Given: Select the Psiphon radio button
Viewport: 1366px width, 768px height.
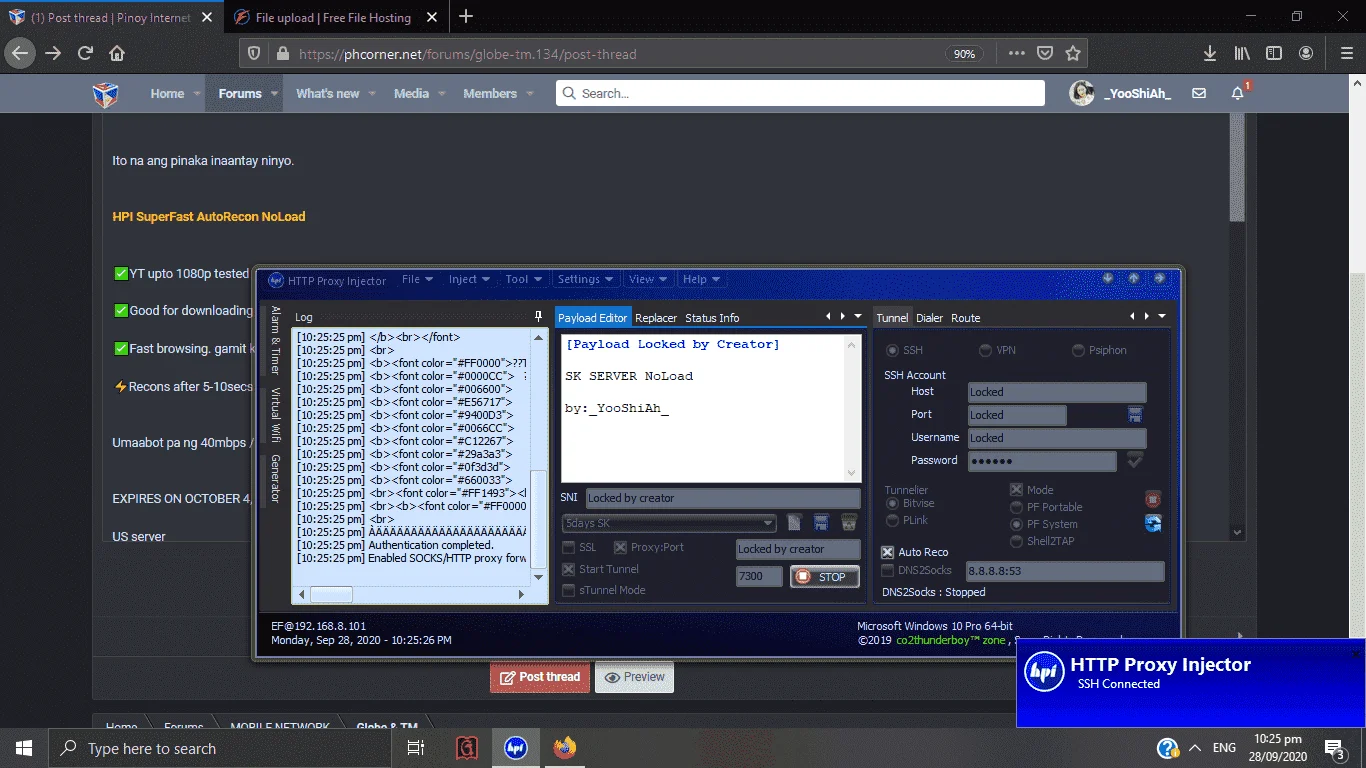Looking at the screenshot, I should [1078, 351].
